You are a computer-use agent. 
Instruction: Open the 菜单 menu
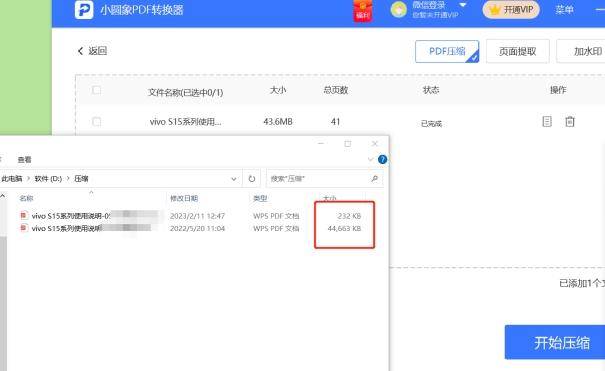(x=564, y=10)
